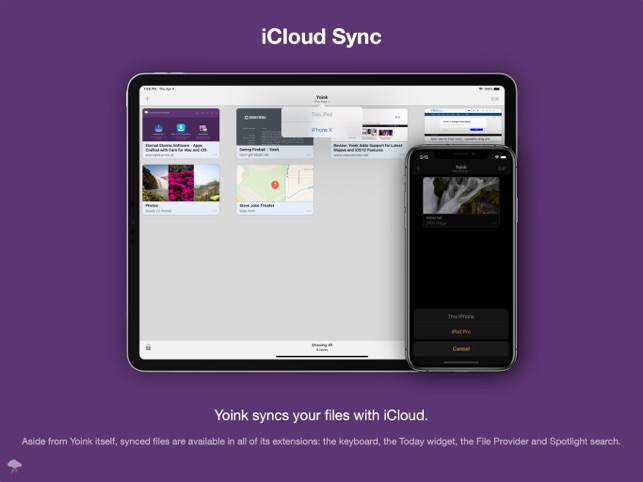Tap the red map pin on map item
Image resolution: width=643 pixels, height=482 pixels.
tap(275, 185)
